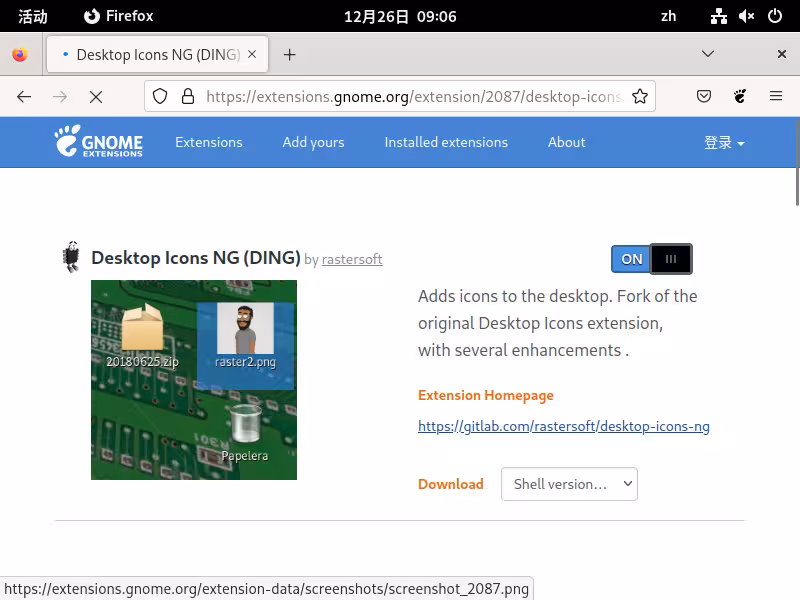Close the Desktop Icons NG tab
The image size is (800, 600).
point(252,54)
